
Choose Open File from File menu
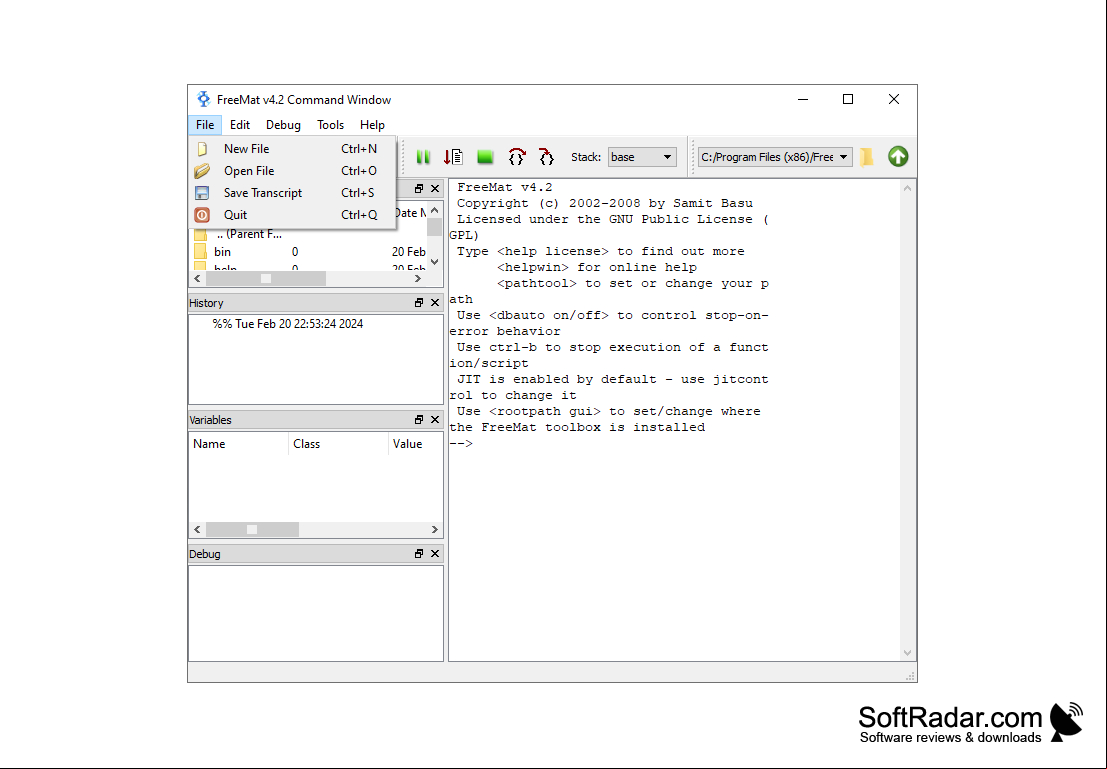[292, 171]
